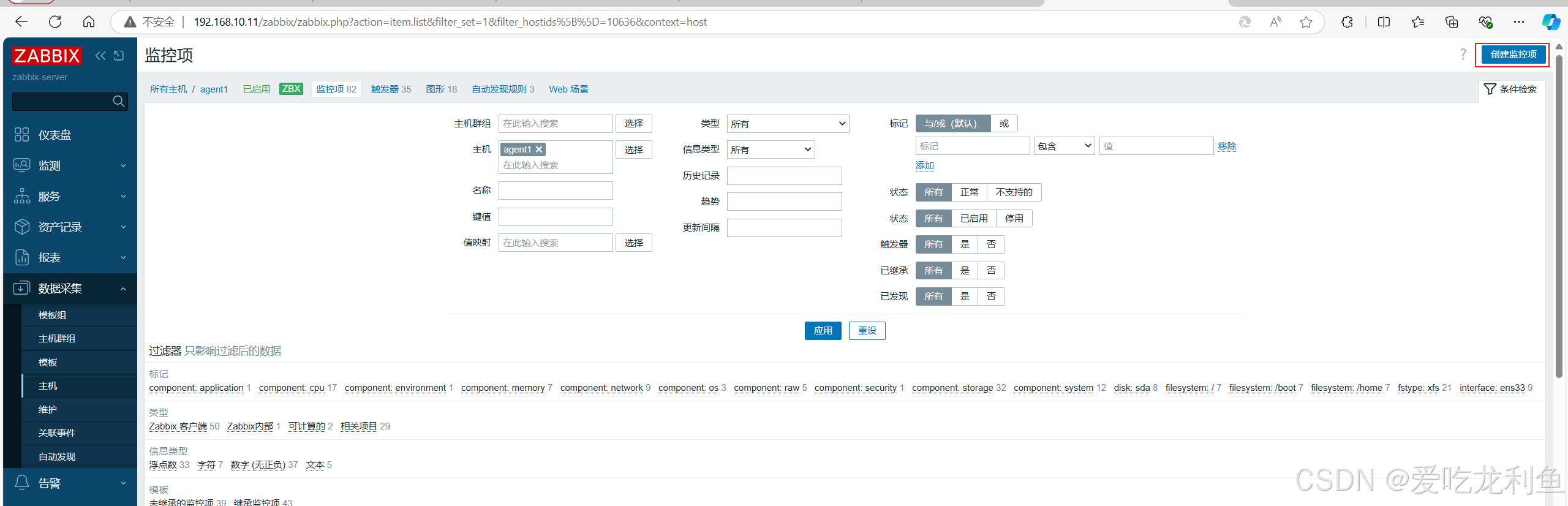Toggle sidebar auto-hide icon

point(119,56)
